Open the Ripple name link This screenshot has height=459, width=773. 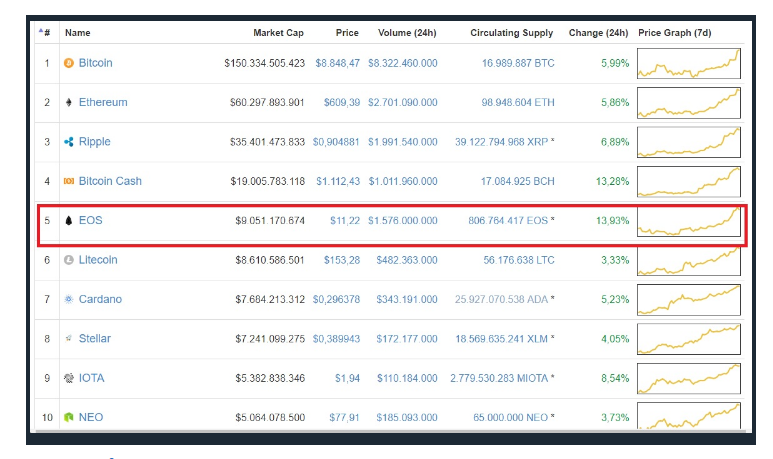94,142
